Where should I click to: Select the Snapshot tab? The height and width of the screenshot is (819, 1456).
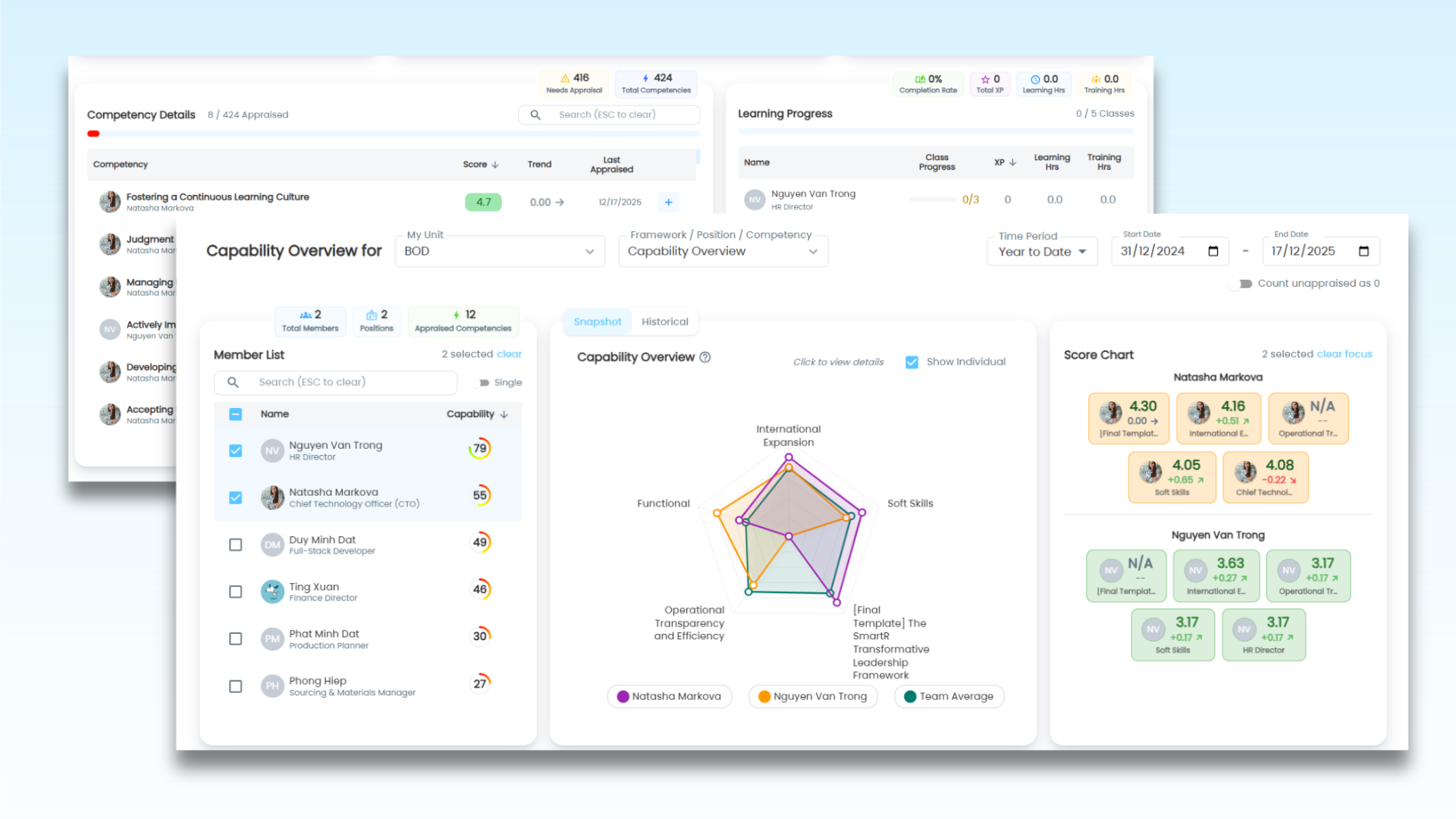(x=598, y=322)
